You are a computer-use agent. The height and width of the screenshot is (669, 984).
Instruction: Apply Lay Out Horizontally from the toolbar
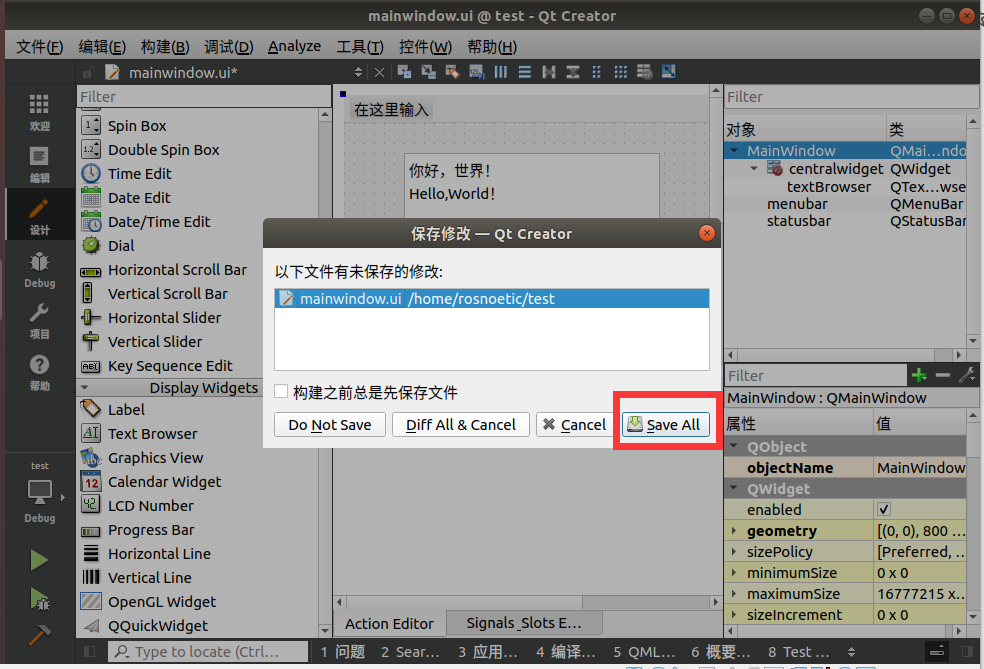click(x=501, y=72)
